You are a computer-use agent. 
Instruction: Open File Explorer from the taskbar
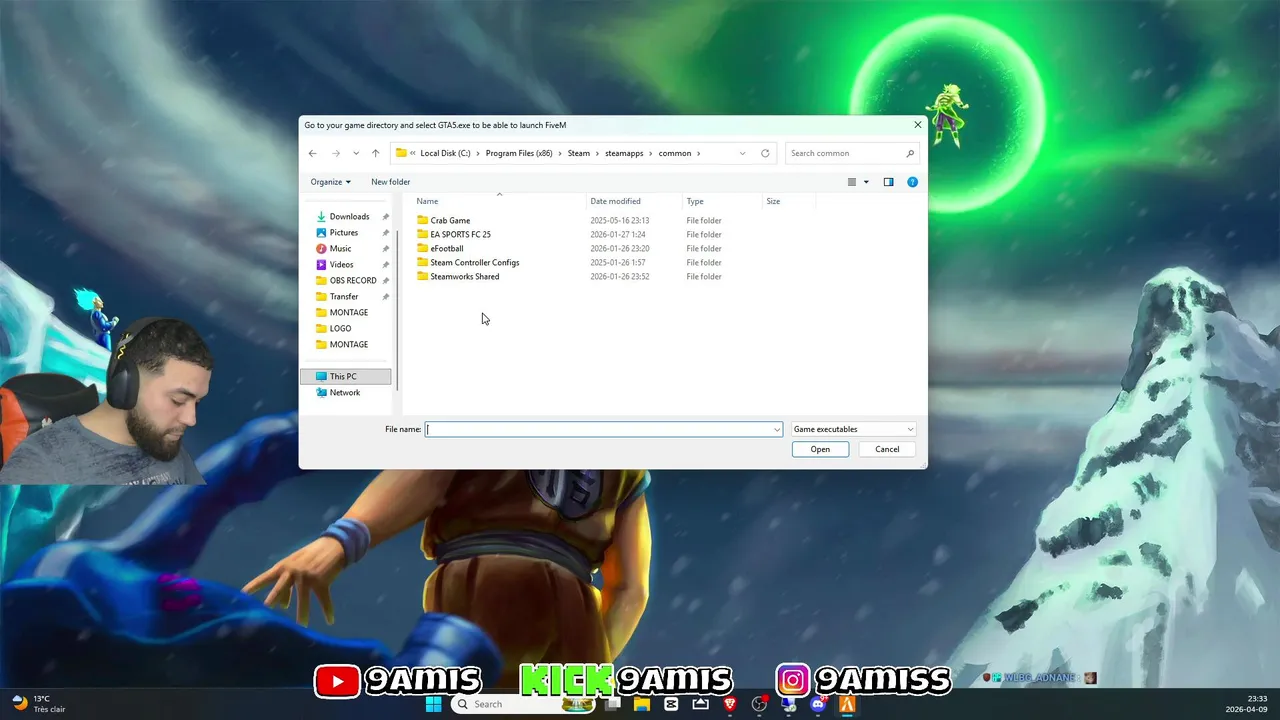[642, 704]
